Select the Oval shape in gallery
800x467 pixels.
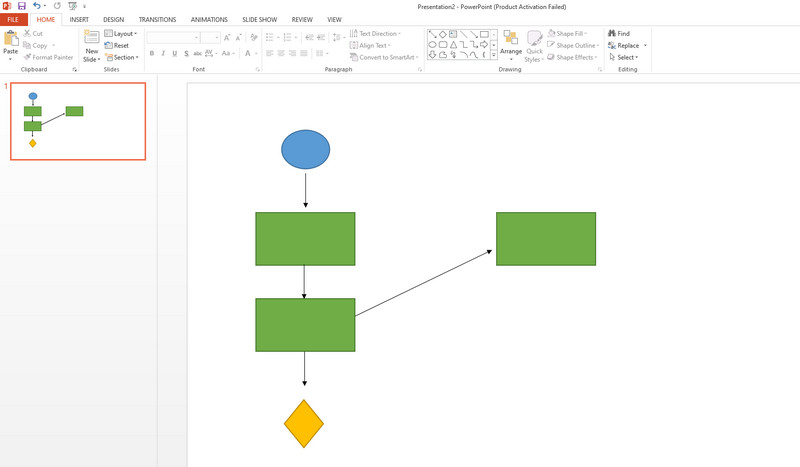tap(433, 45)
